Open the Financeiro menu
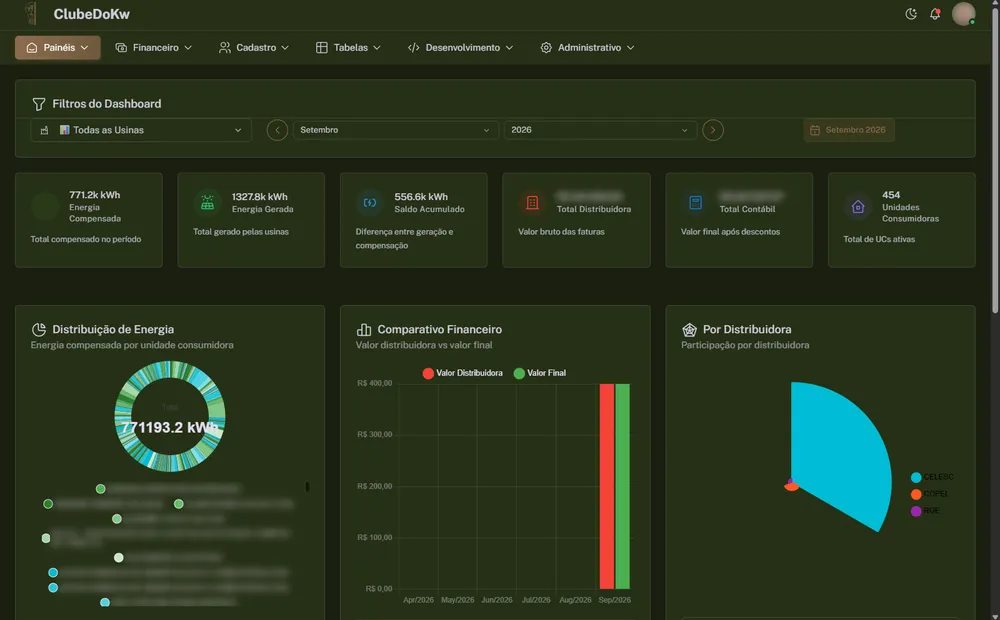Viewport: 1000px width, 620px height. (153, 47)
